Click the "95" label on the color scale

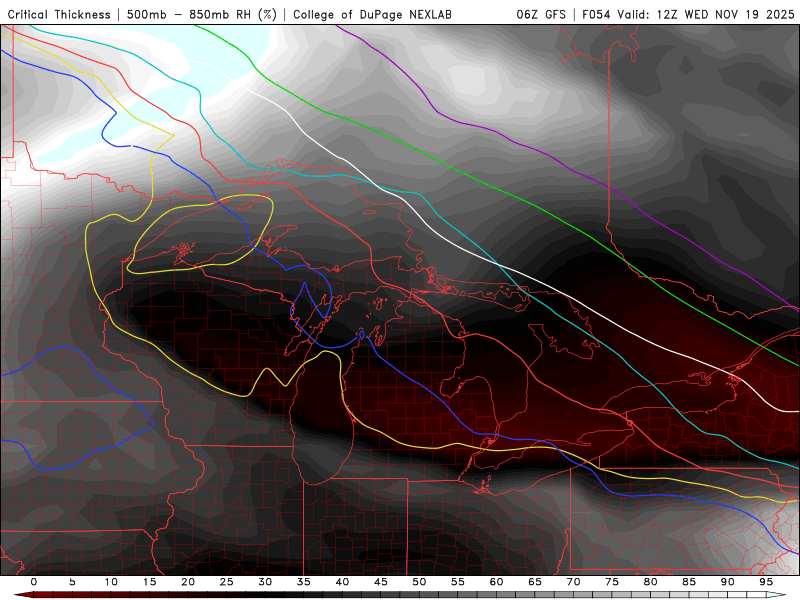[766, 582]
